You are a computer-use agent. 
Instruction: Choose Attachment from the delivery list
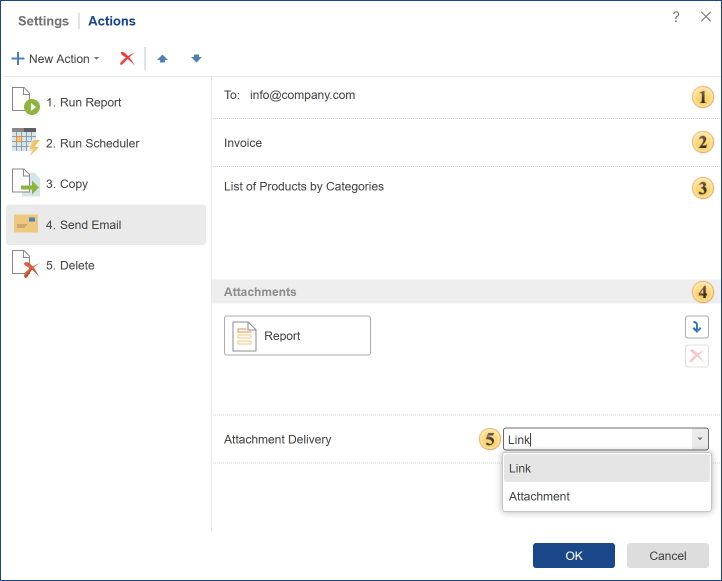(607, 496)
